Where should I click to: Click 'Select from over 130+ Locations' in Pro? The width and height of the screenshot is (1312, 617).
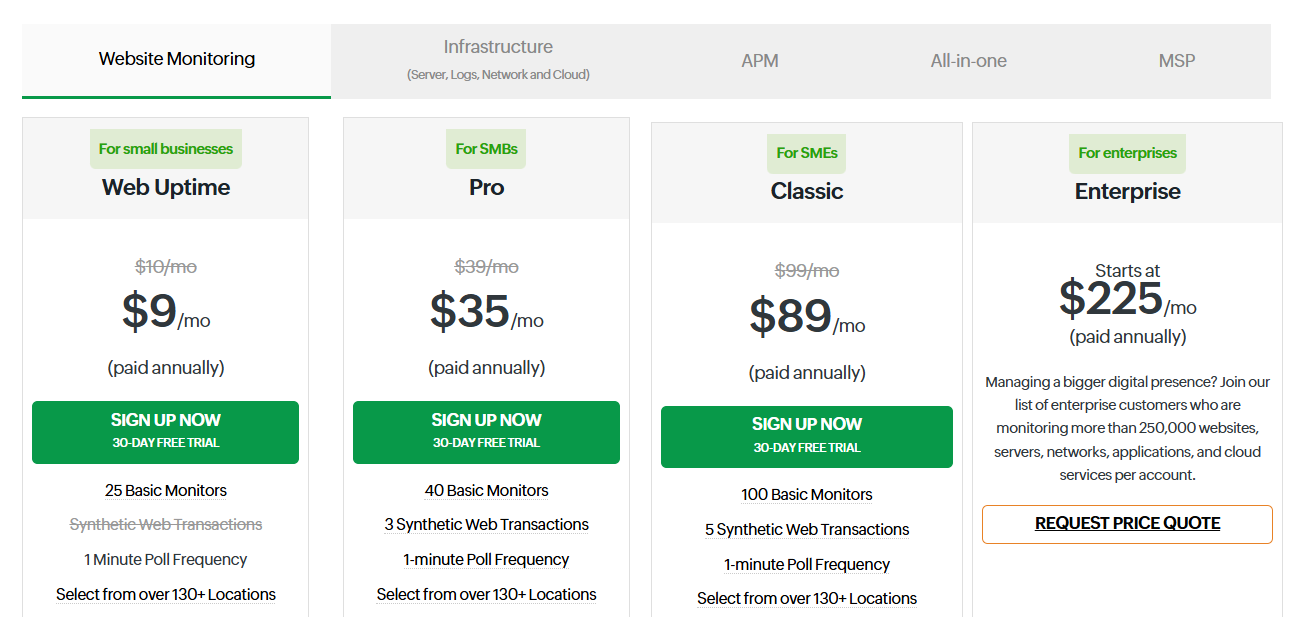pyautogui.click(x=487, y=595)
